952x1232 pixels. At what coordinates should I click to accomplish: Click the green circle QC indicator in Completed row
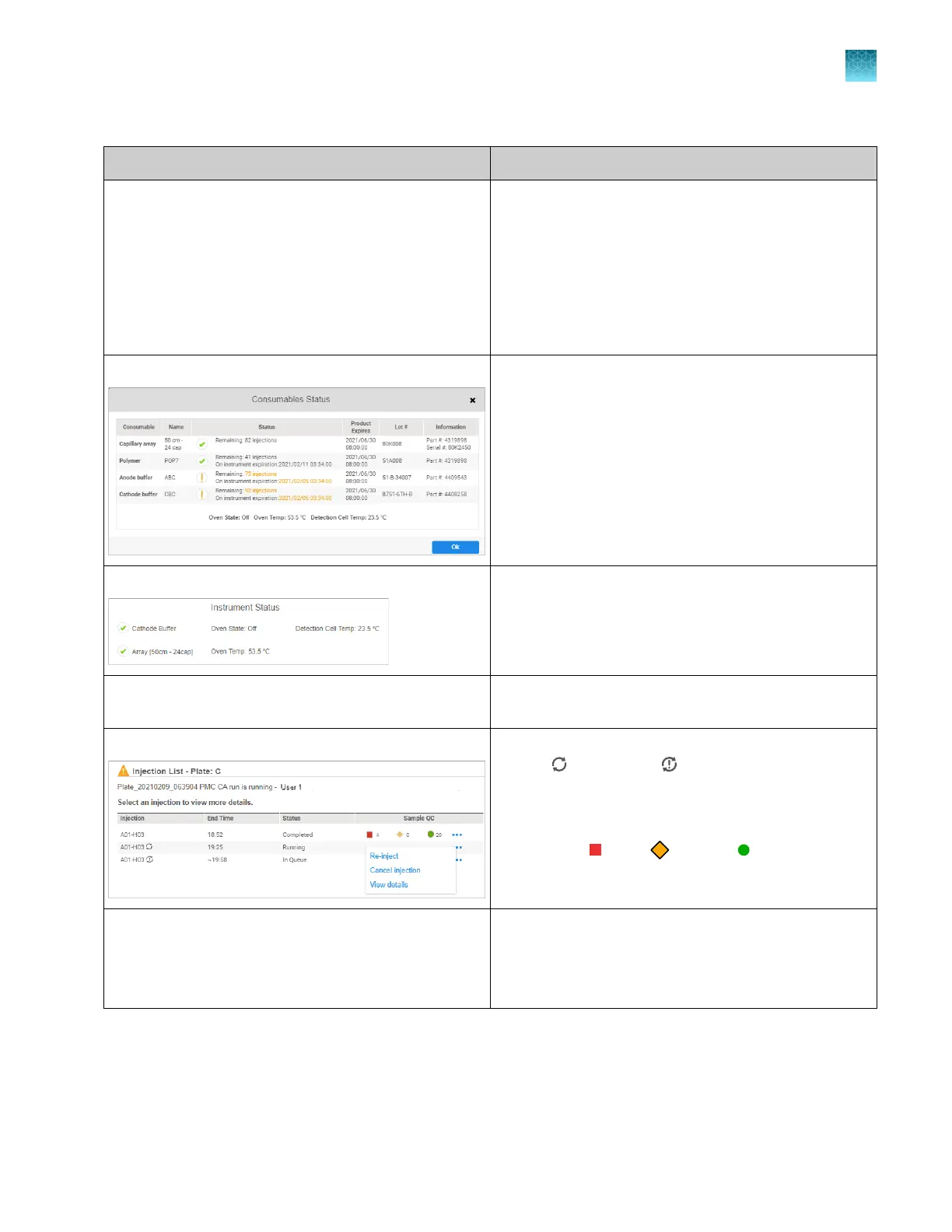(430, 835)
